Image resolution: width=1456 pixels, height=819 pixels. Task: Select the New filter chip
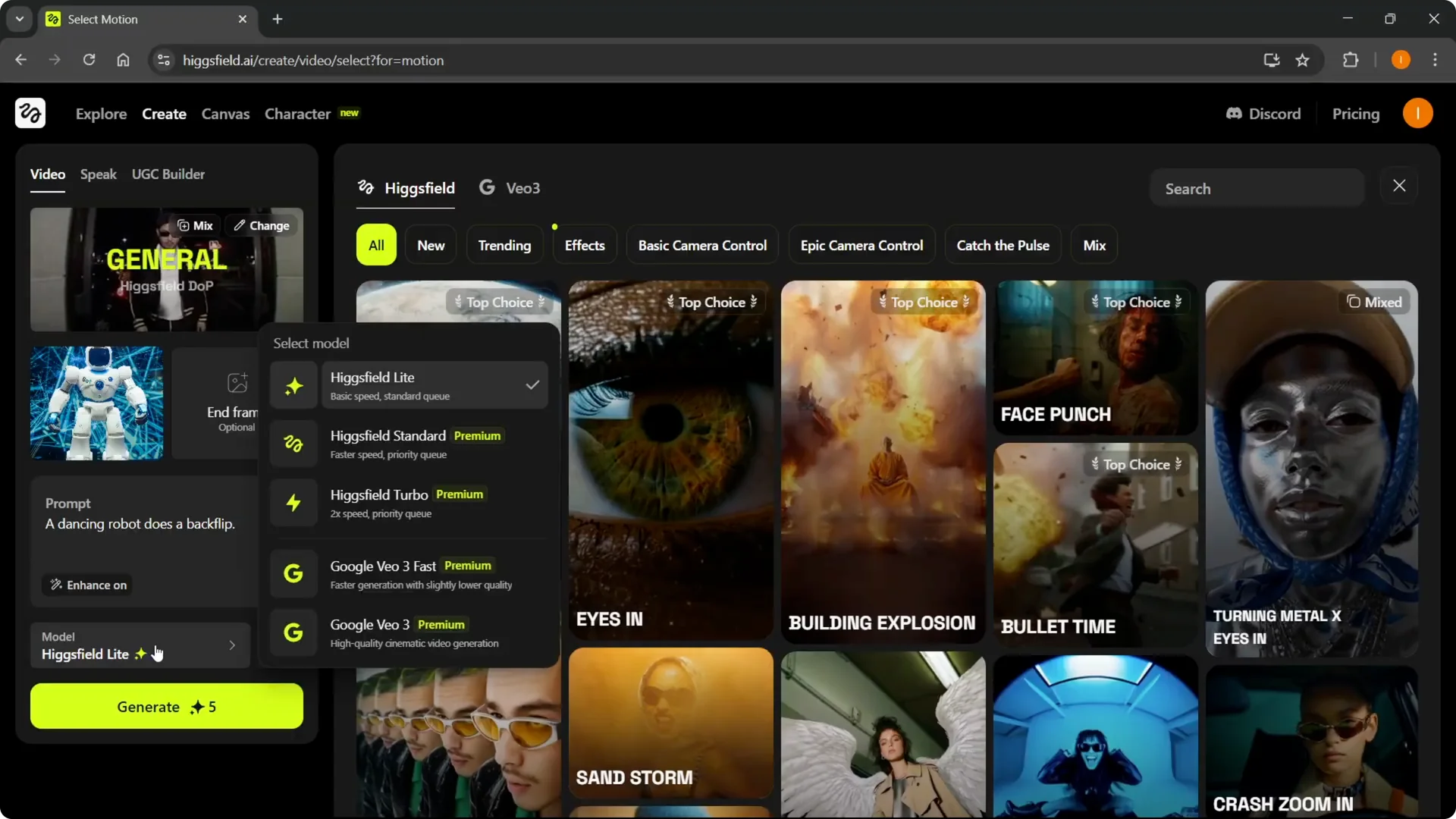click(430, 244)
